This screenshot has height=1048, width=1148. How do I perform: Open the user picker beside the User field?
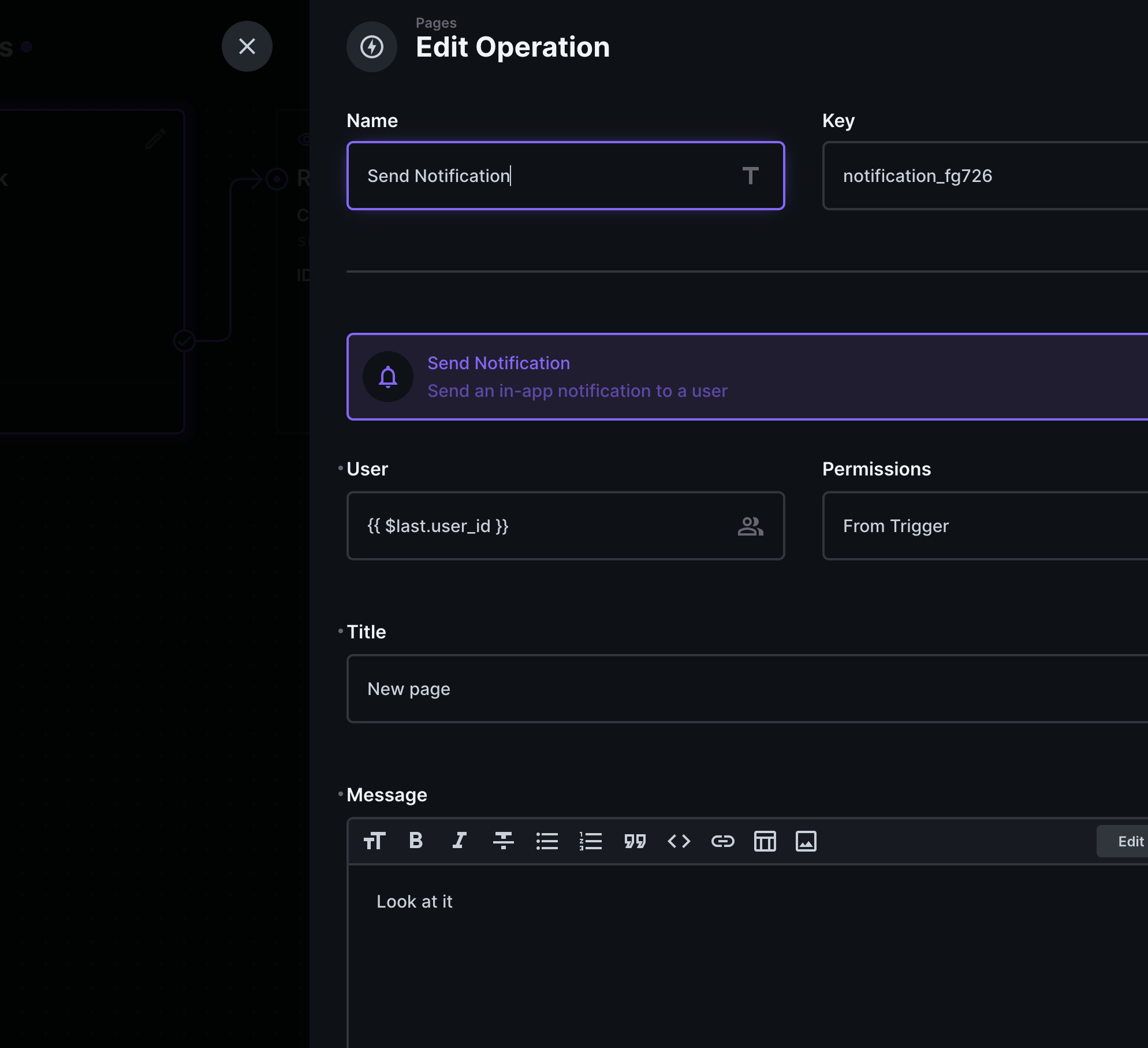coord(751,526)
